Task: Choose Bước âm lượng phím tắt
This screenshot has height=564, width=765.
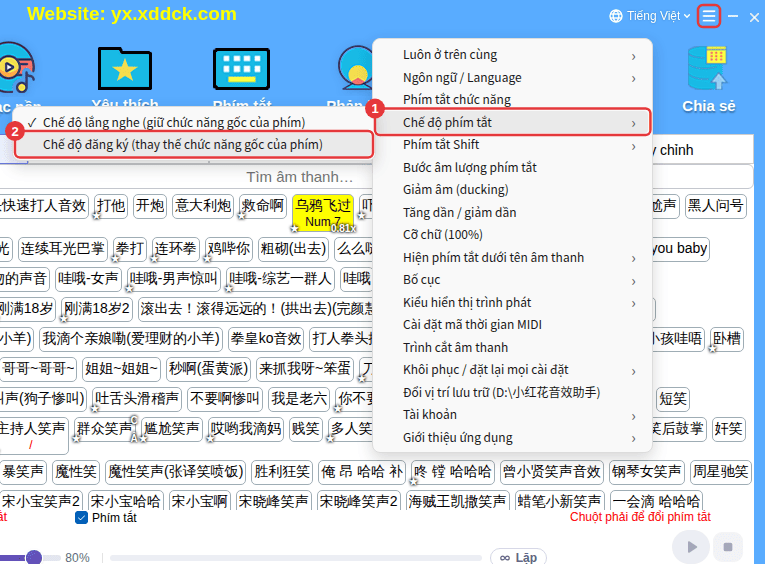Action: (x=512, y=168)
